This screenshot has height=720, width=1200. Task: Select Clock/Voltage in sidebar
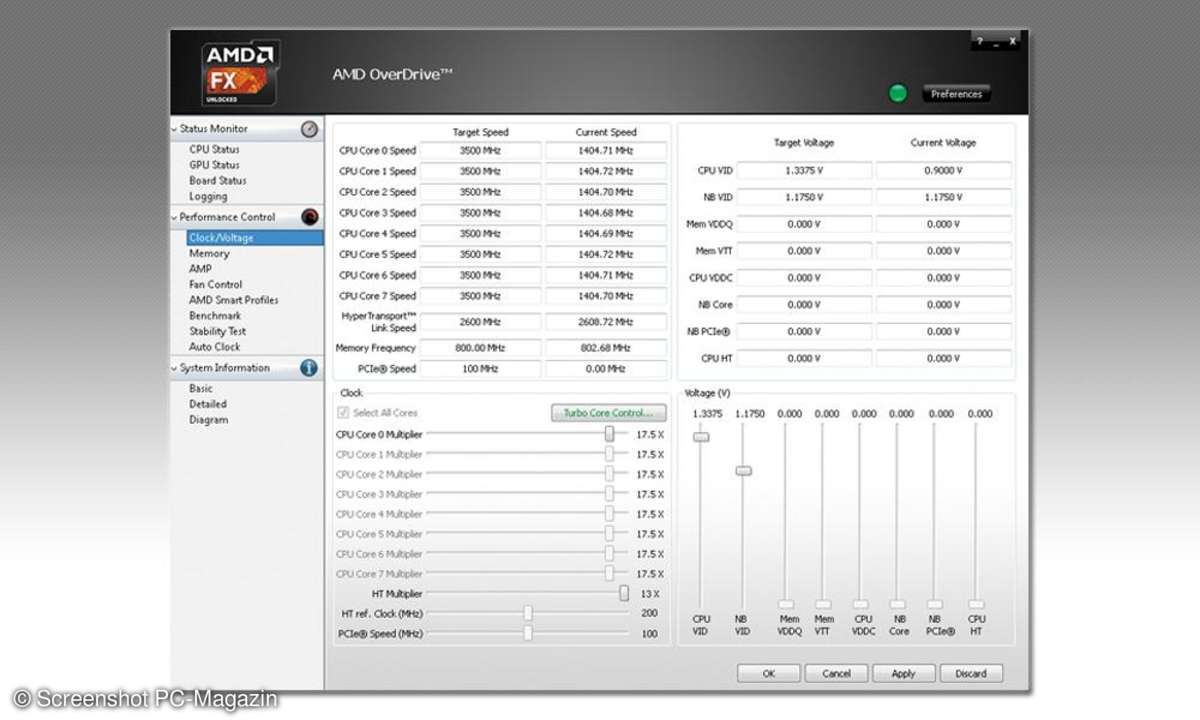255,238
